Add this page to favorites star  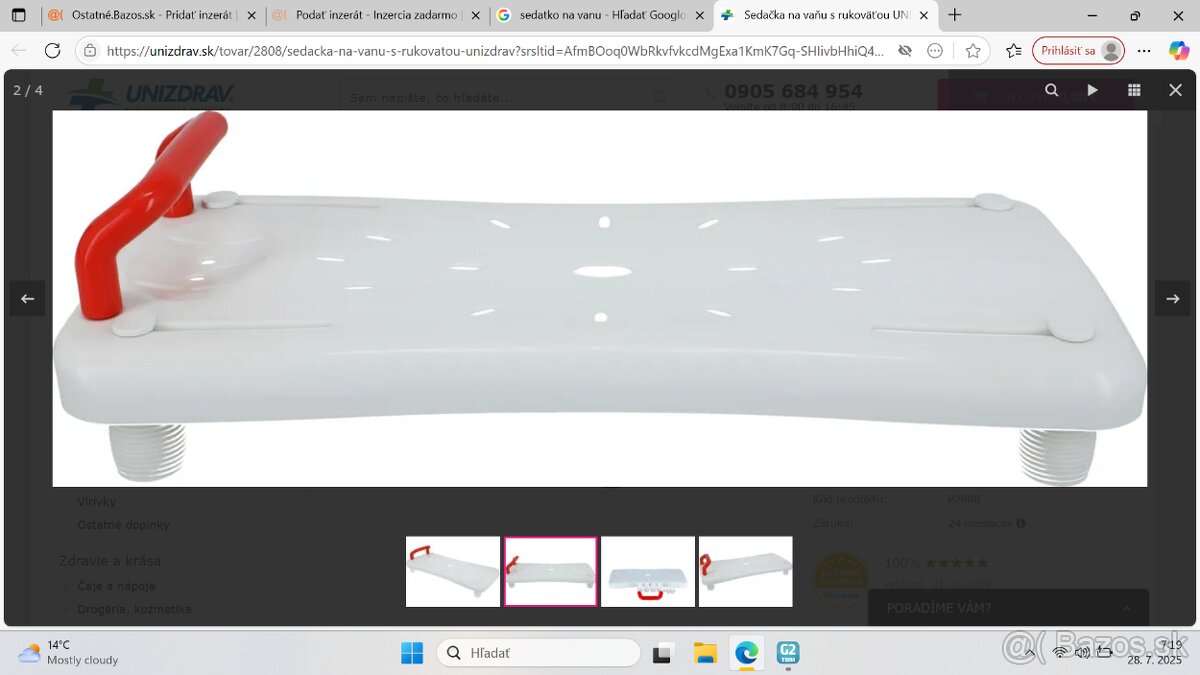(x=973, y=51)
